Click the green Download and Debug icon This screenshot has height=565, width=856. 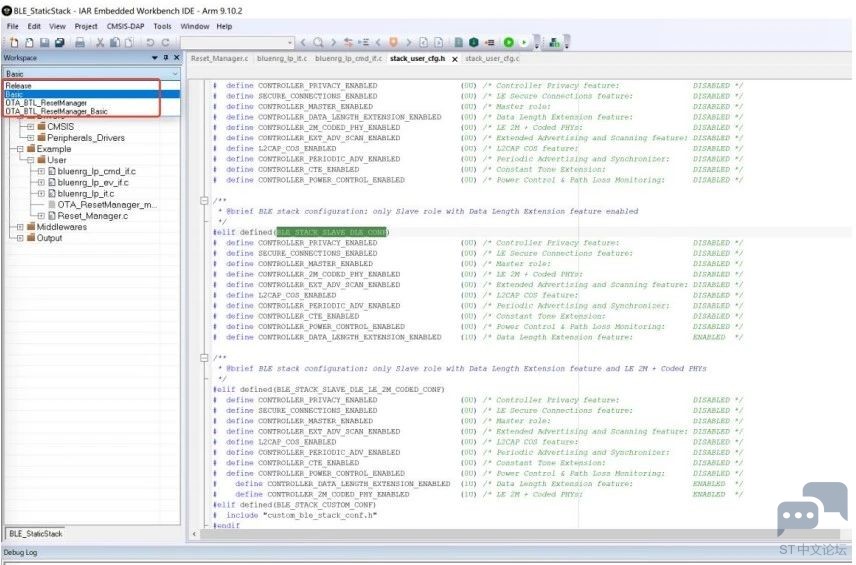[509, 43]
